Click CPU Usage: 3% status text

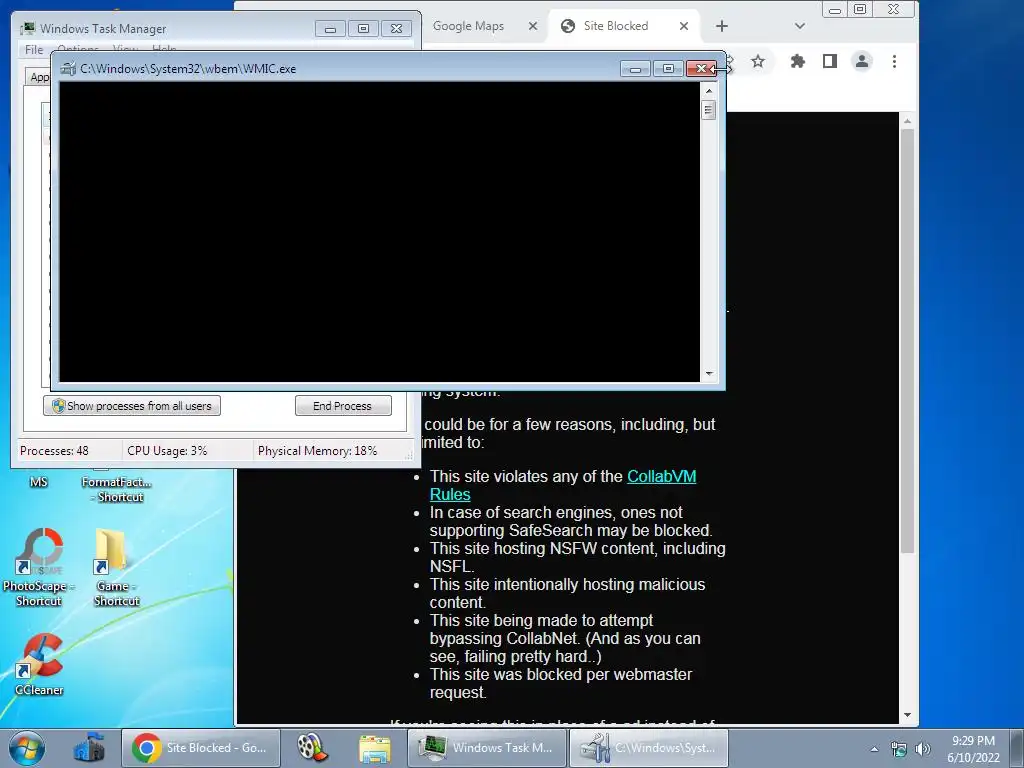[167, 451]
